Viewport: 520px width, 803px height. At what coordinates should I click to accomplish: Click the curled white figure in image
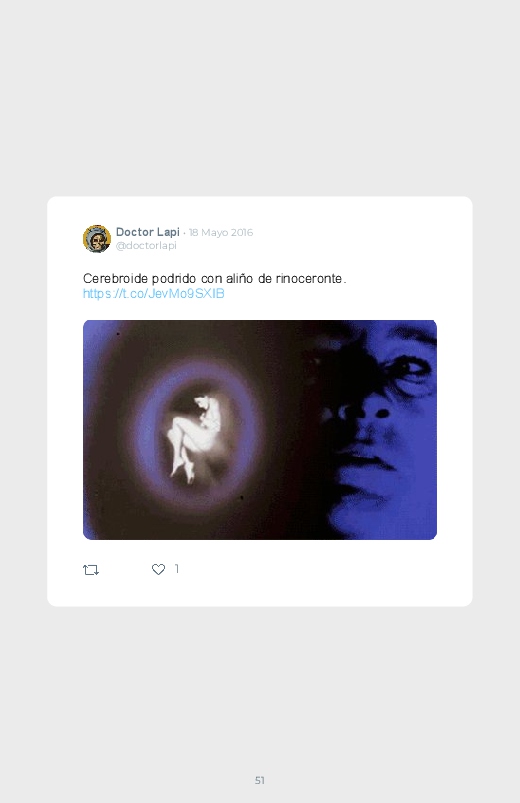coord(196,437)
